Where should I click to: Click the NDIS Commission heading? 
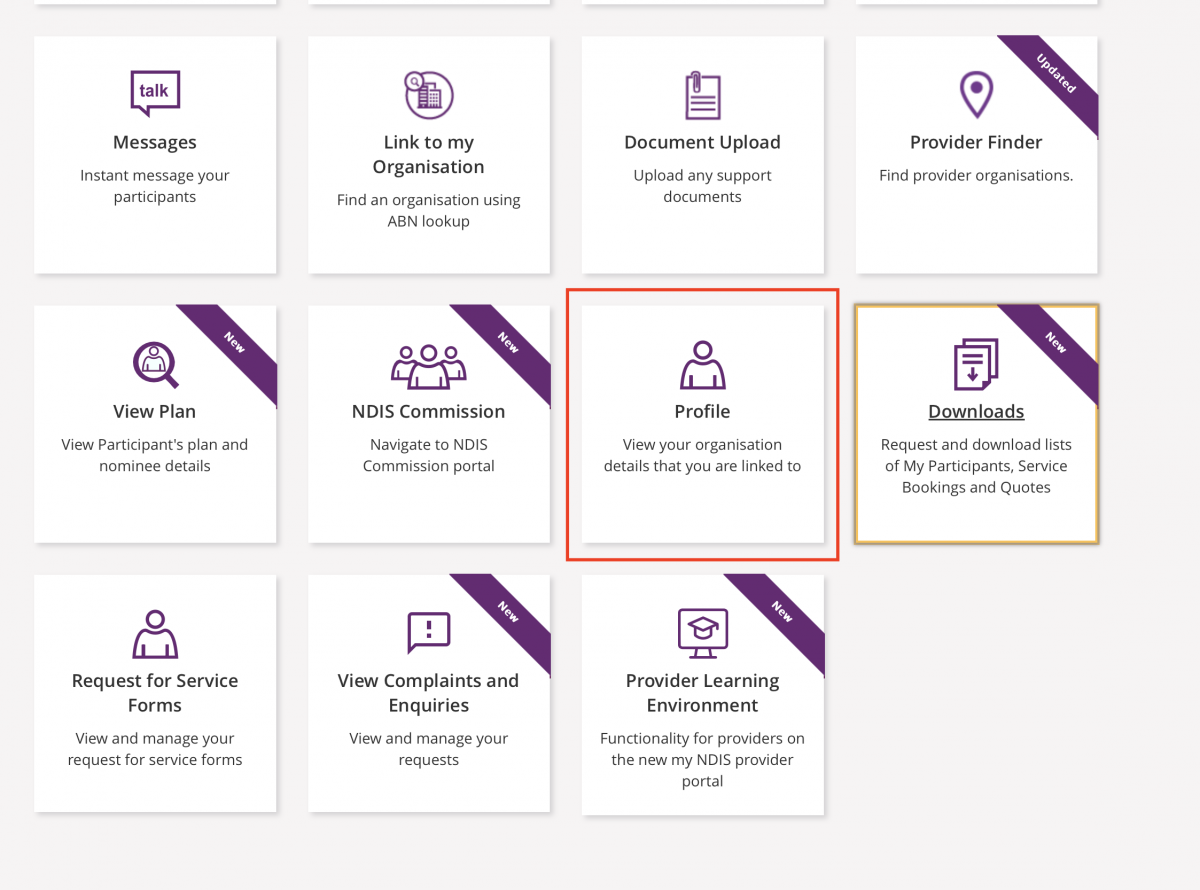(x=428, y=412)
